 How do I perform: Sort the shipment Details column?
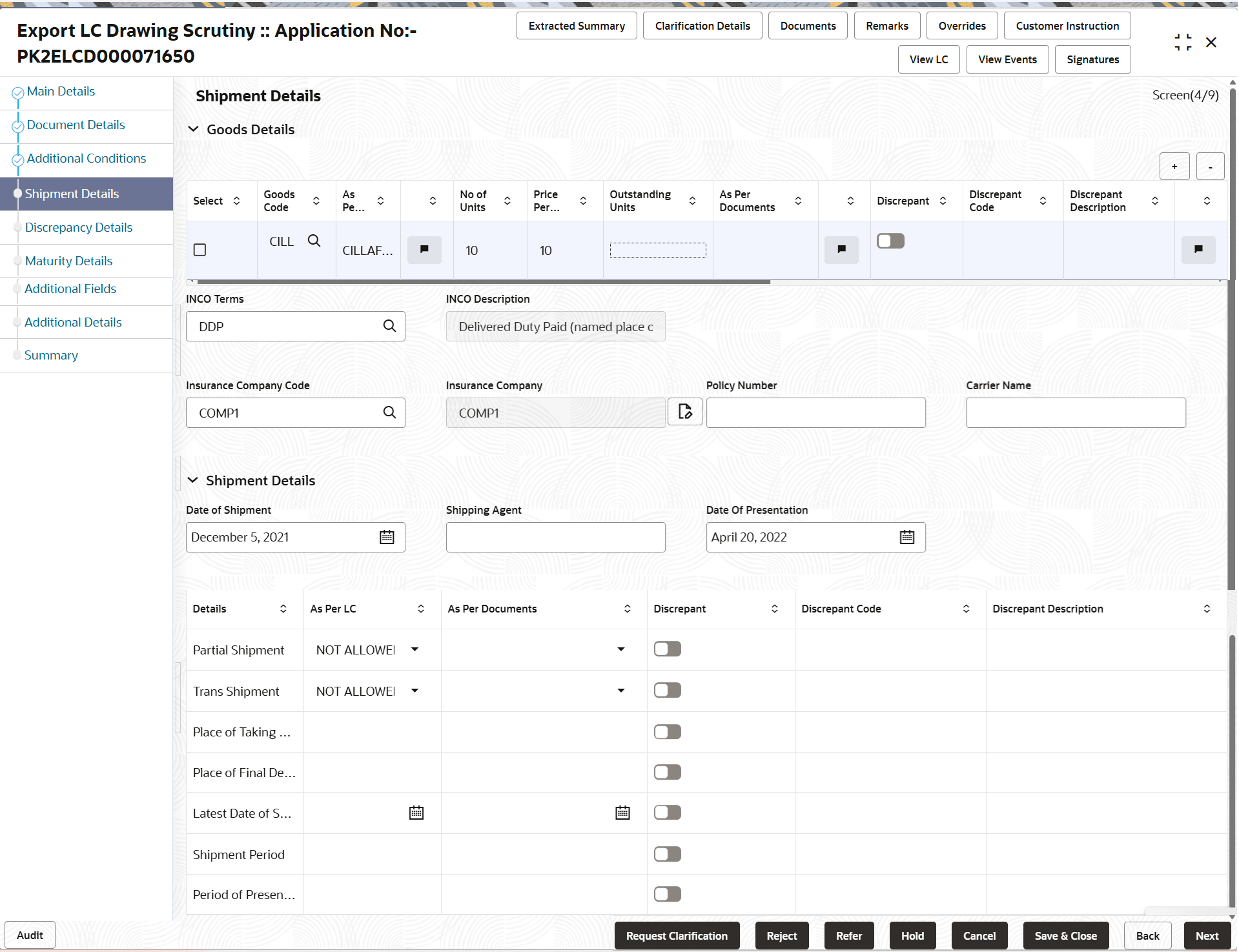[x=283, y=609]
